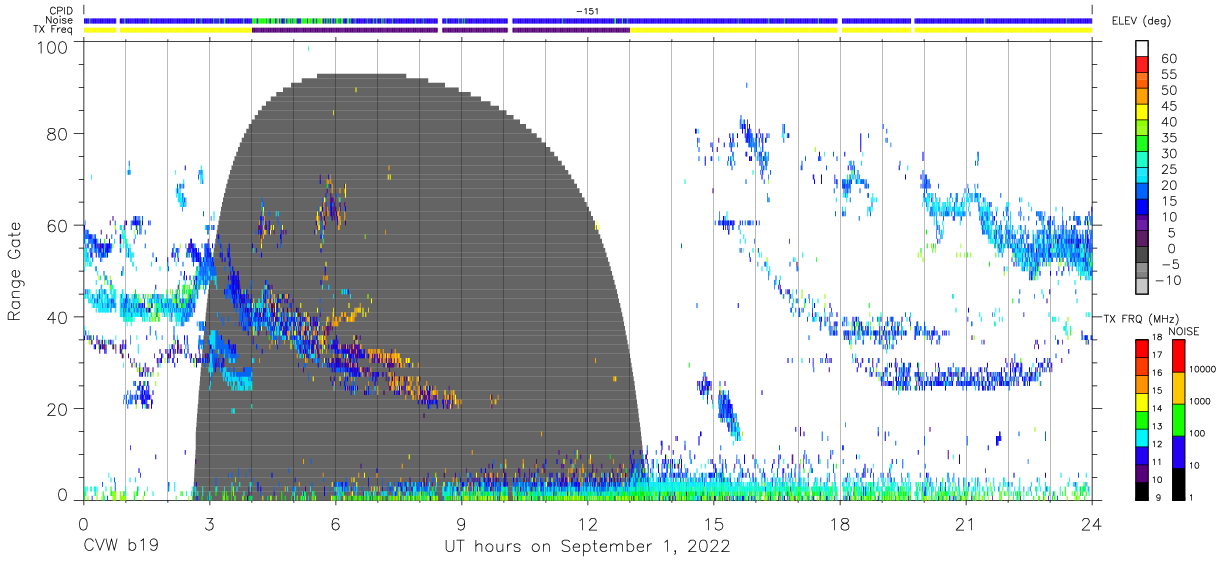The width and height of the screenshot is (1228, 567).
Task: Click y-axis tick label '80'
Action: [58, 135]
